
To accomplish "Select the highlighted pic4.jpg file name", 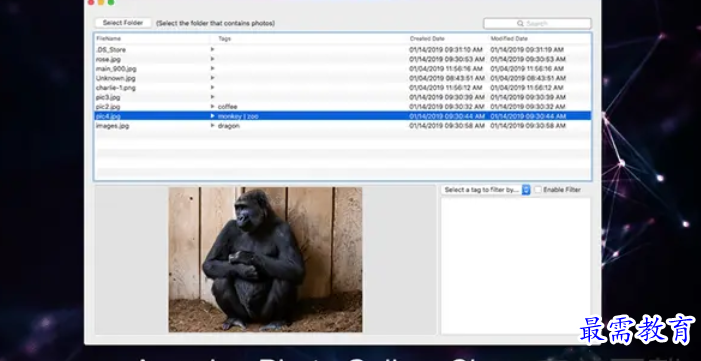I will click(108, 116).
